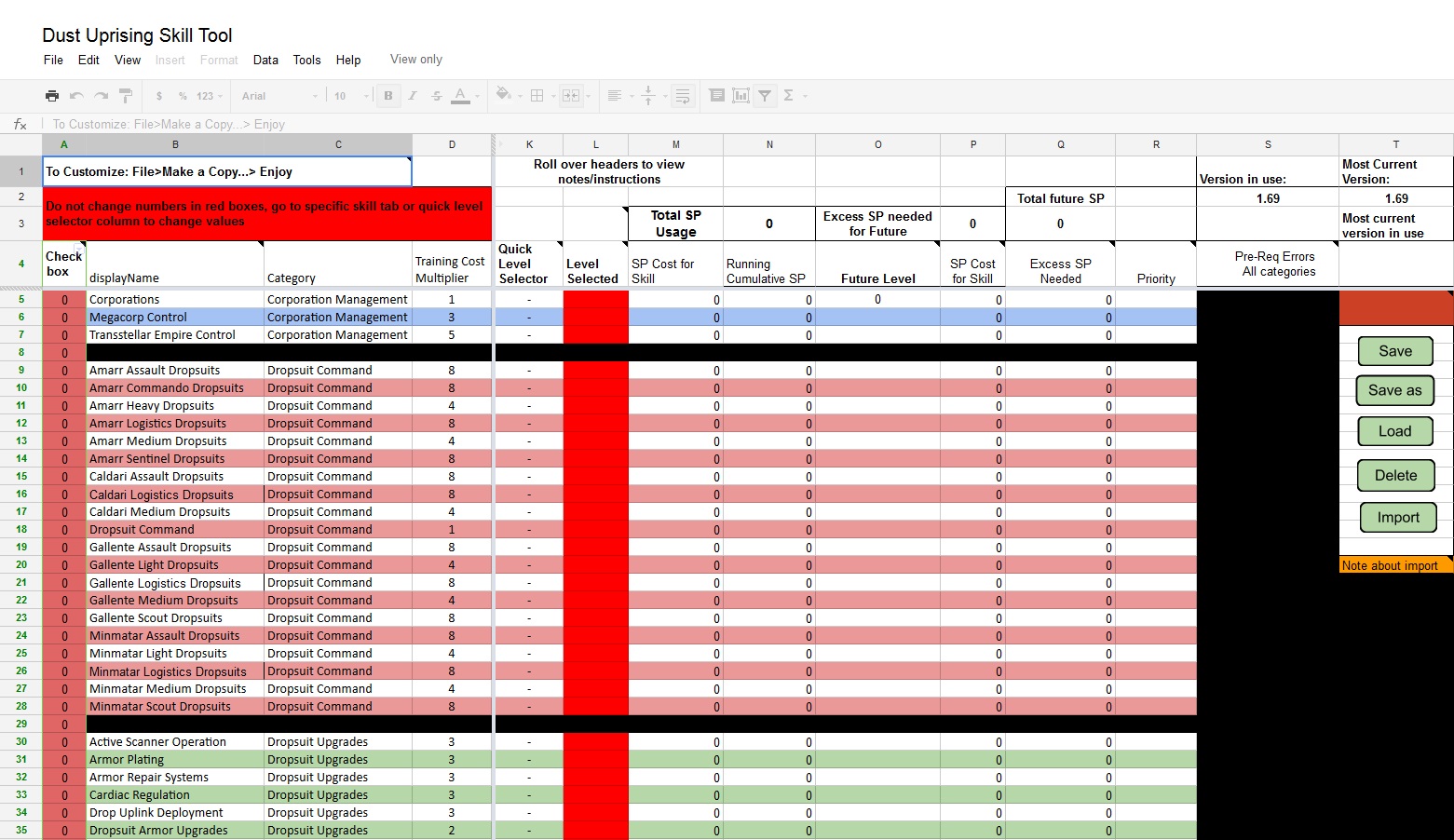Select the Paint format roller tool
The width and height of the screenshot is (1454, 840).
tap(126, 96)
